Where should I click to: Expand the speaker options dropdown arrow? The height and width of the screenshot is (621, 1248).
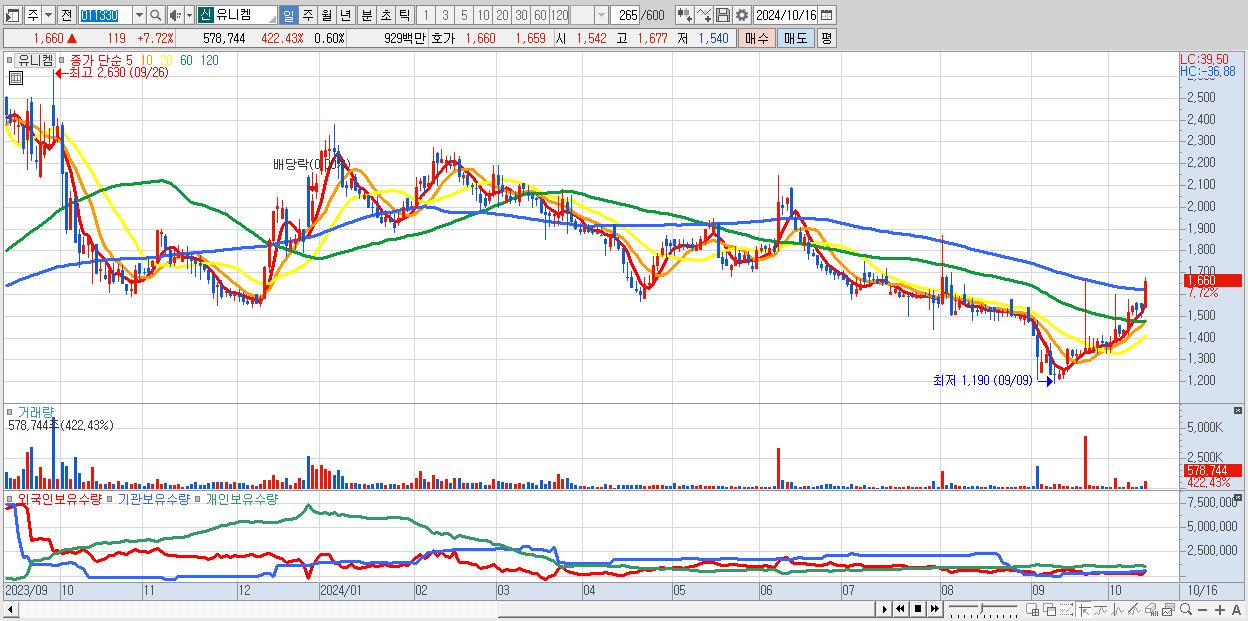pyautogui.click(x=189, y=15)
